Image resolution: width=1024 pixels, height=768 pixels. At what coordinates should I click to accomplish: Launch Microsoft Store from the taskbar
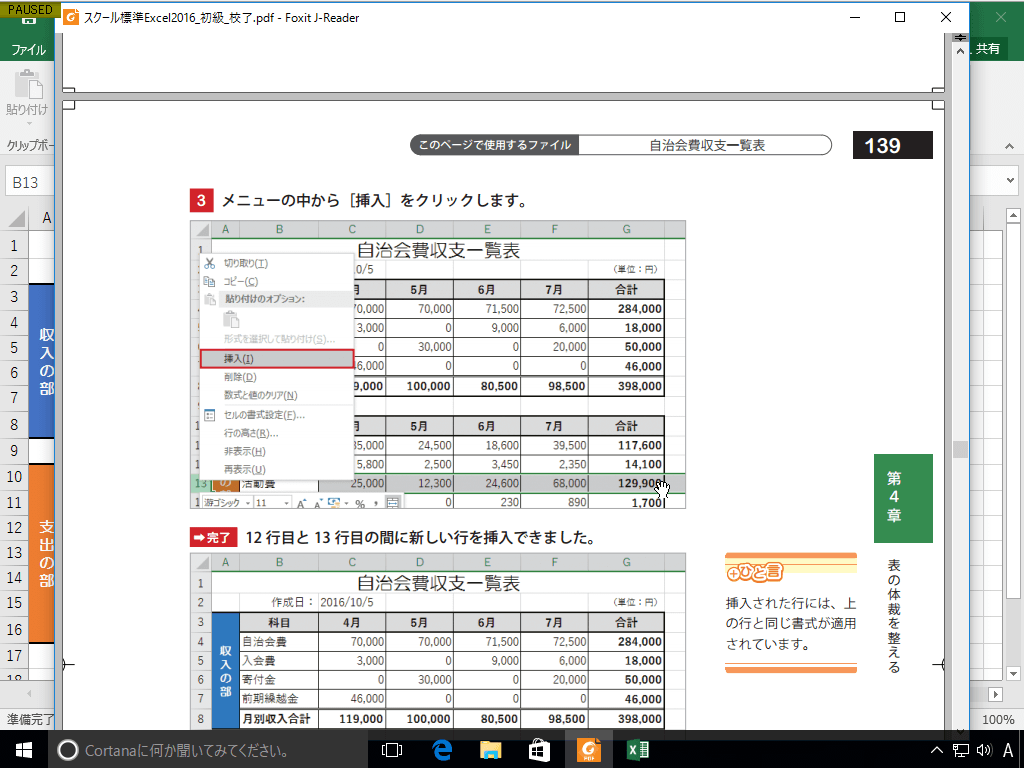[x=539, y=748]
